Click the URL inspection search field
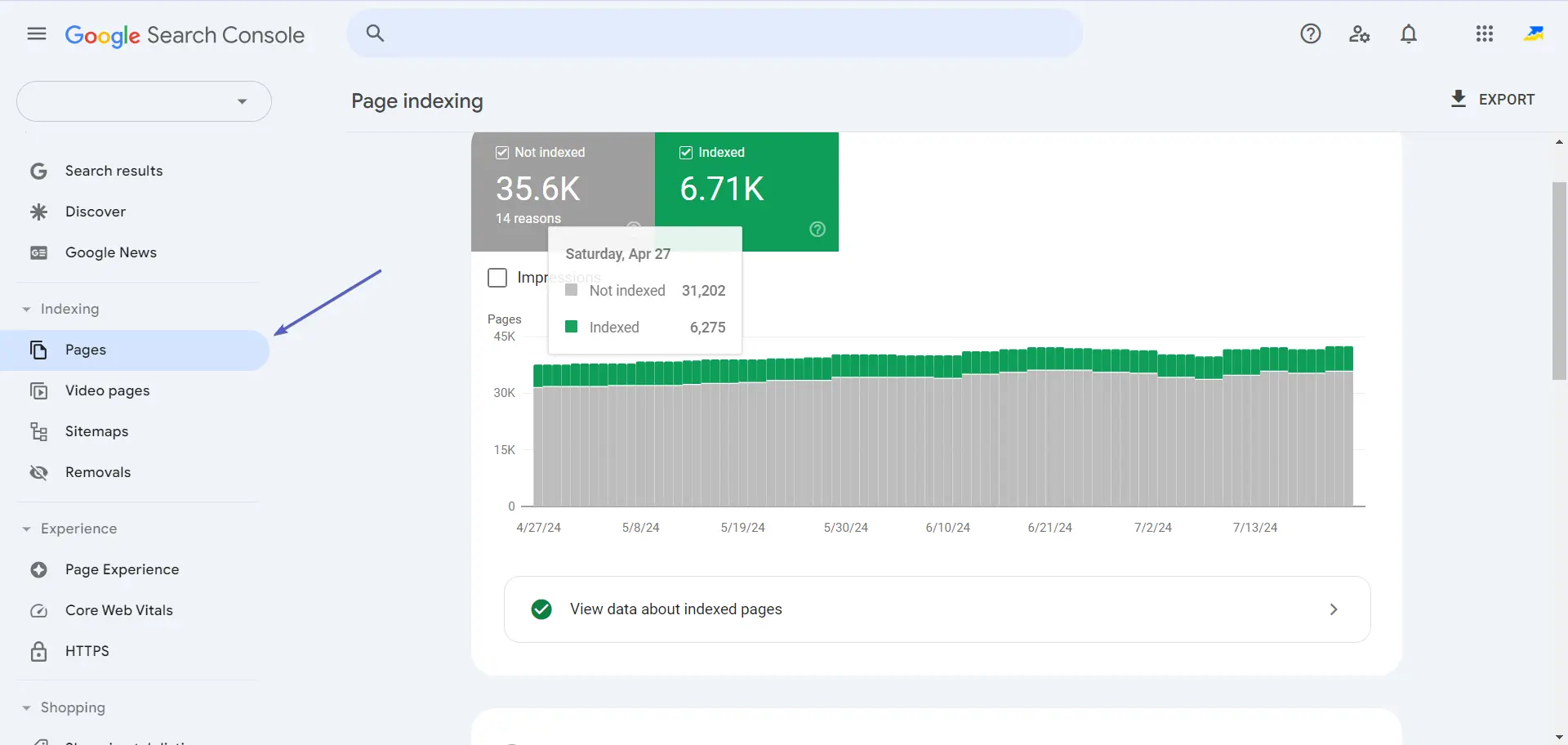The height and width of the screenshot is (745, 1568). [x=715, y=33]
